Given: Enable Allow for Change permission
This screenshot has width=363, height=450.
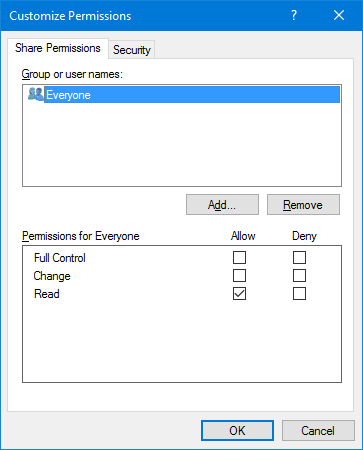Looking at the screenshot, I should pos(239,276).
